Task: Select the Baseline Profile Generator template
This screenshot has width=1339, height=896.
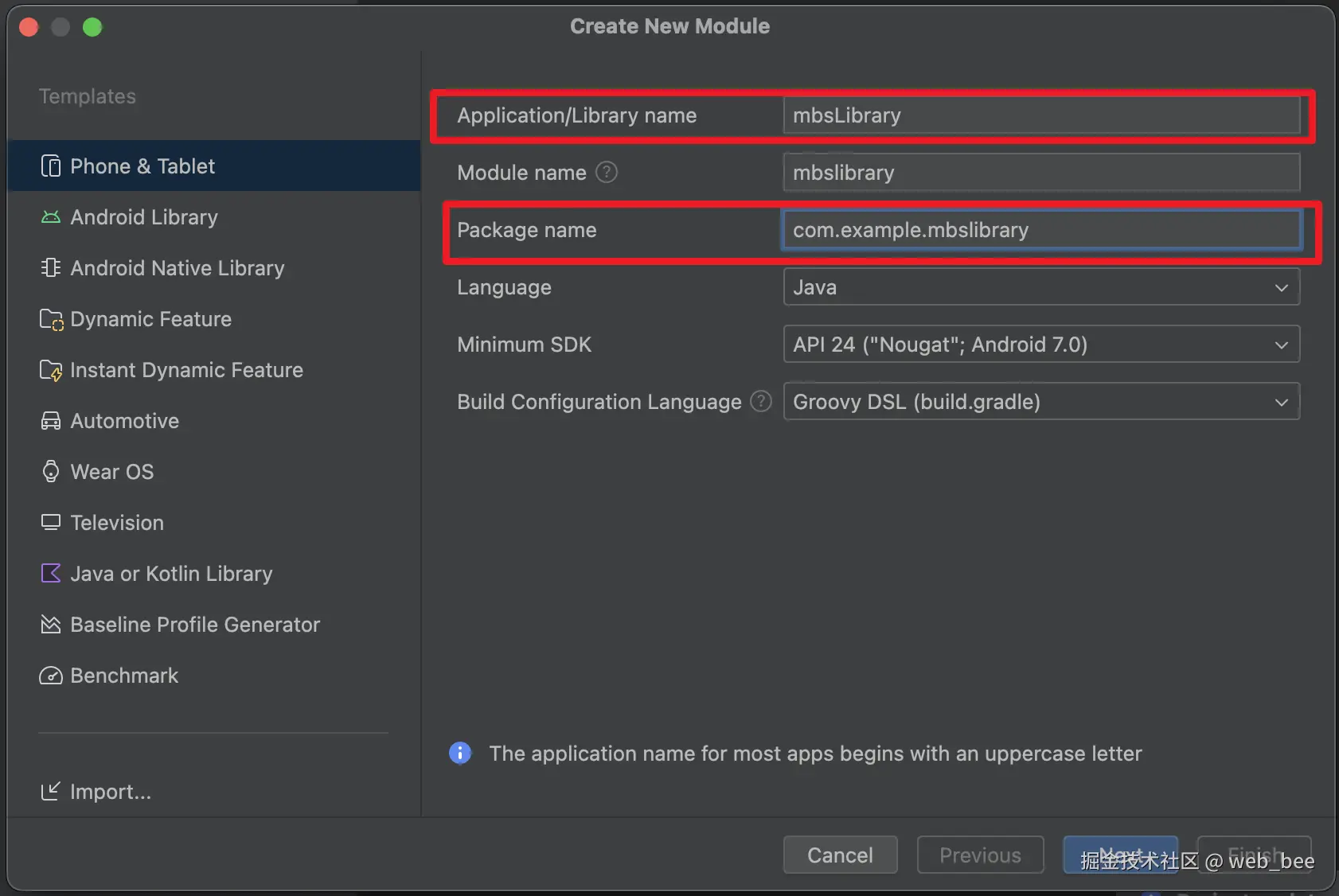Action: pyautogui.click(x=195, y=625)
